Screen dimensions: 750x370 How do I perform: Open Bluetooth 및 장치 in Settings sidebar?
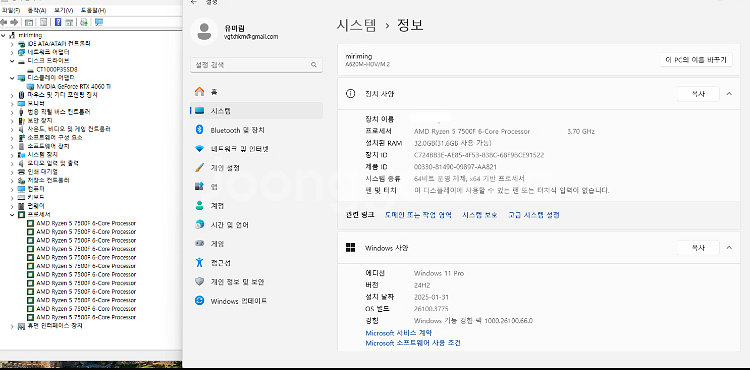[256, 130]
